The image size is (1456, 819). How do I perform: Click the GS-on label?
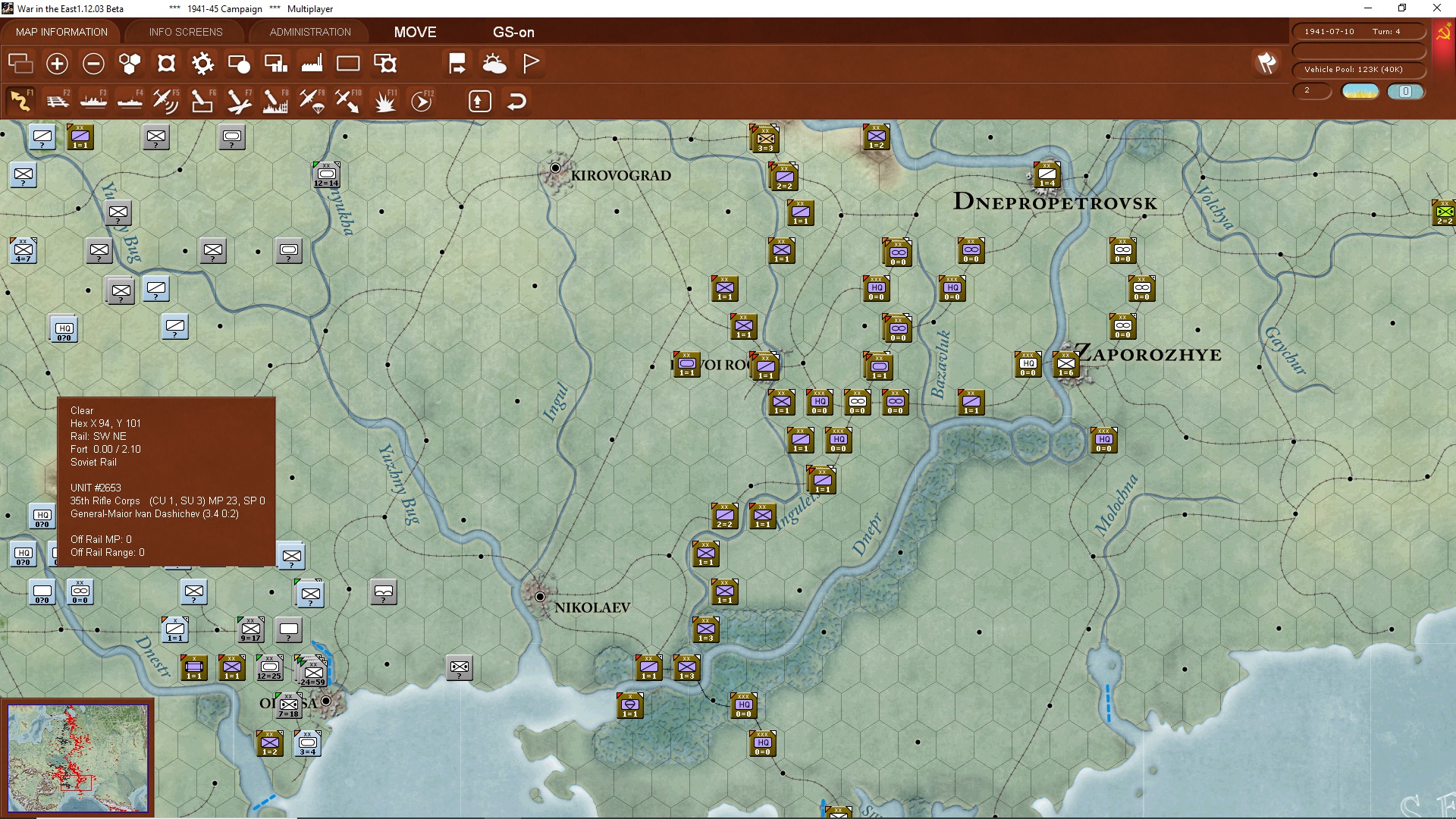[x=513, y=32]
